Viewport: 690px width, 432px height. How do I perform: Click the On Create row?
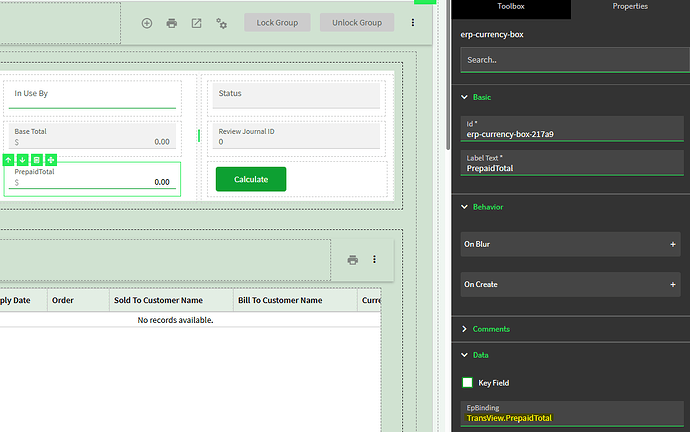570,285
